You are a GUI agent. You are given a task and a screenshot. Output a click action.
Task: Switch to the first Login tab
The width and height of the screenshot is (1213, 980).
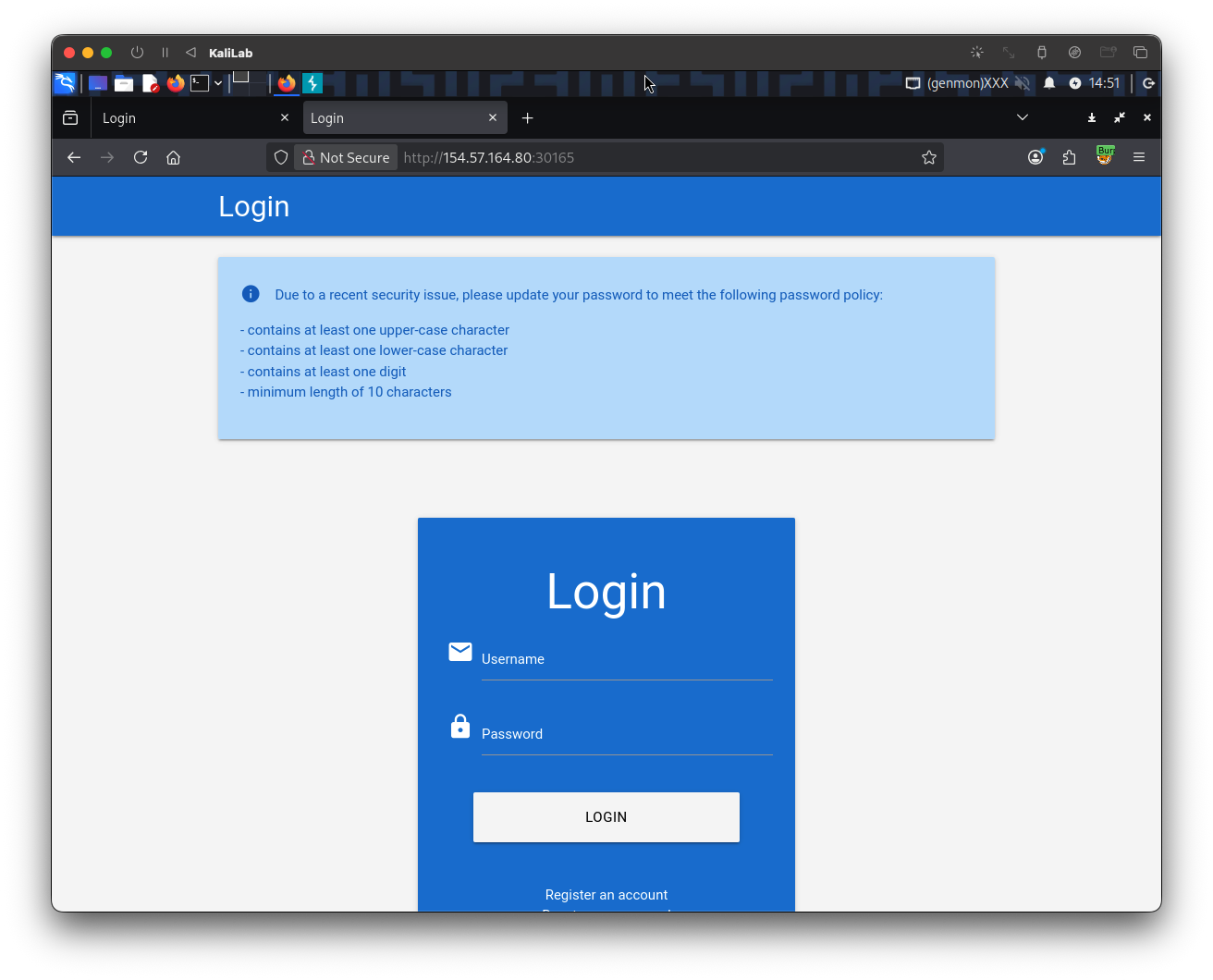coord(185,118)
